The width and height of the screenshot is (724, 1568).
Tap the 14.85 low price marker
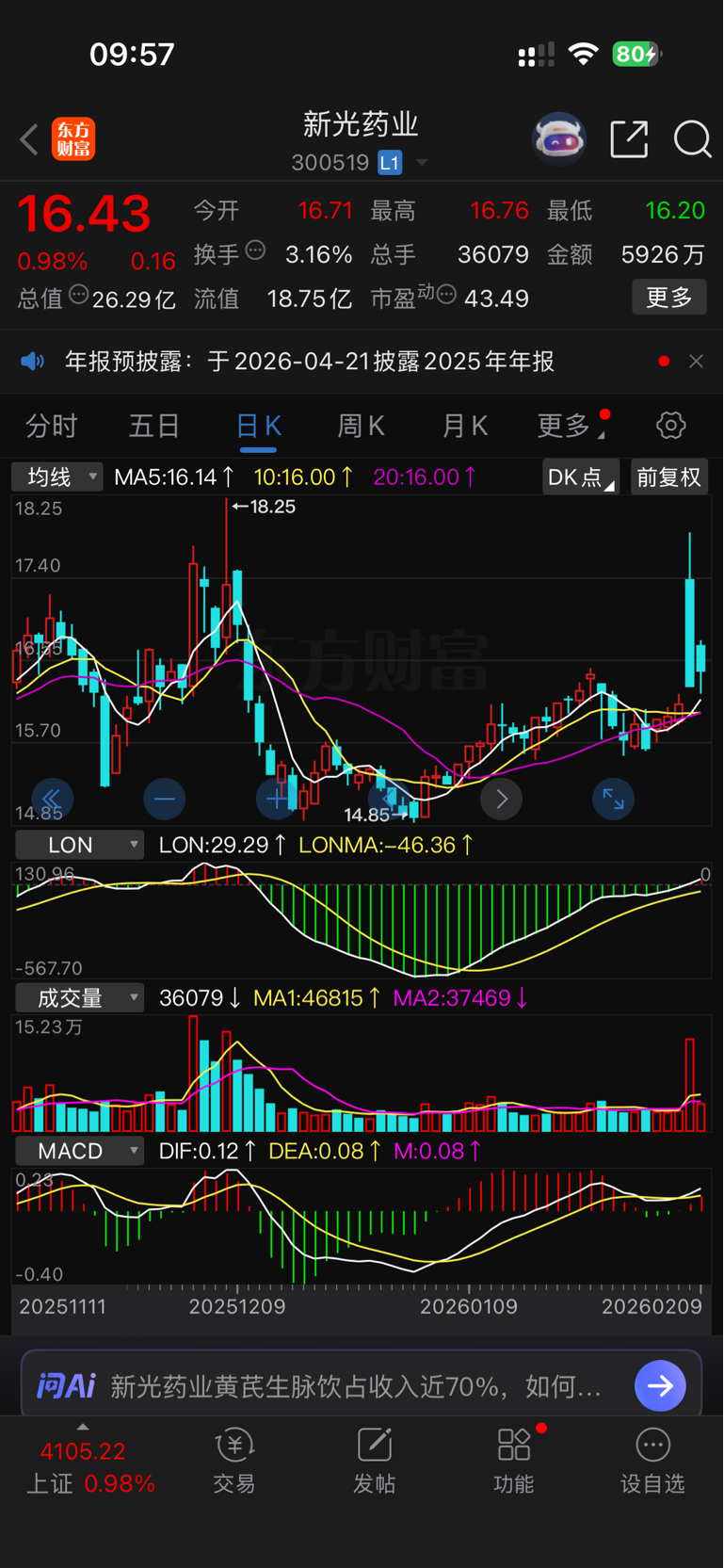tap(377, 815)
